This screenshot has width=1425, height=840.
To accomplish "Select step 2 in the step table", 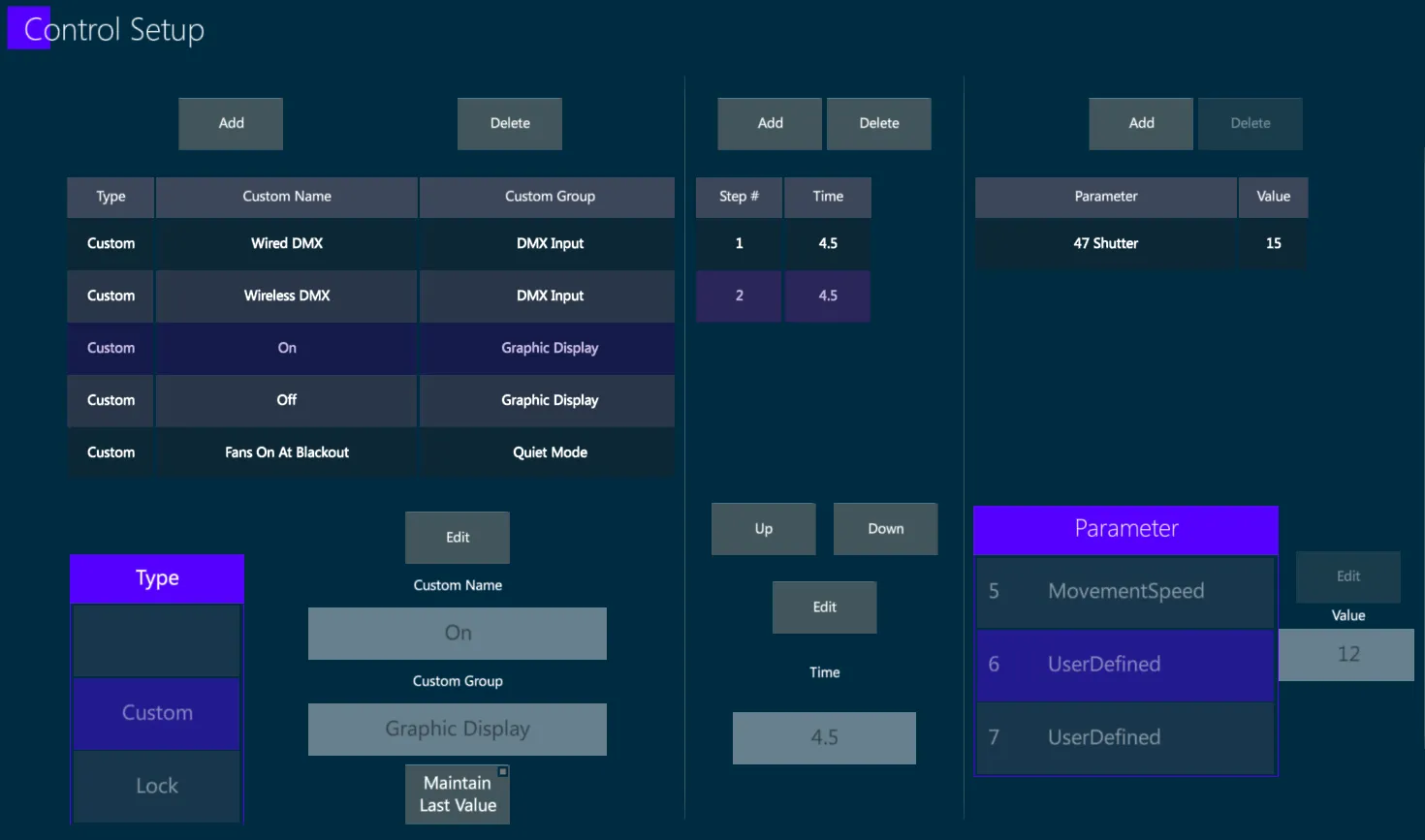I will 783,296.
